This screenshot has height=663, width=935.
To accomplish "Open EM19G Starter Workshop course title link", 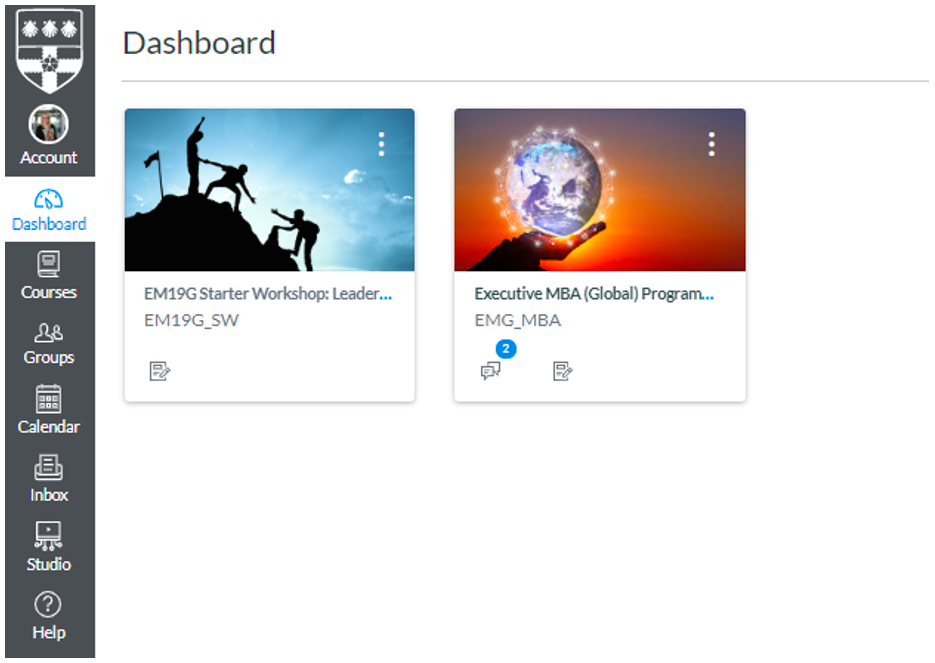I will point(267,294).
